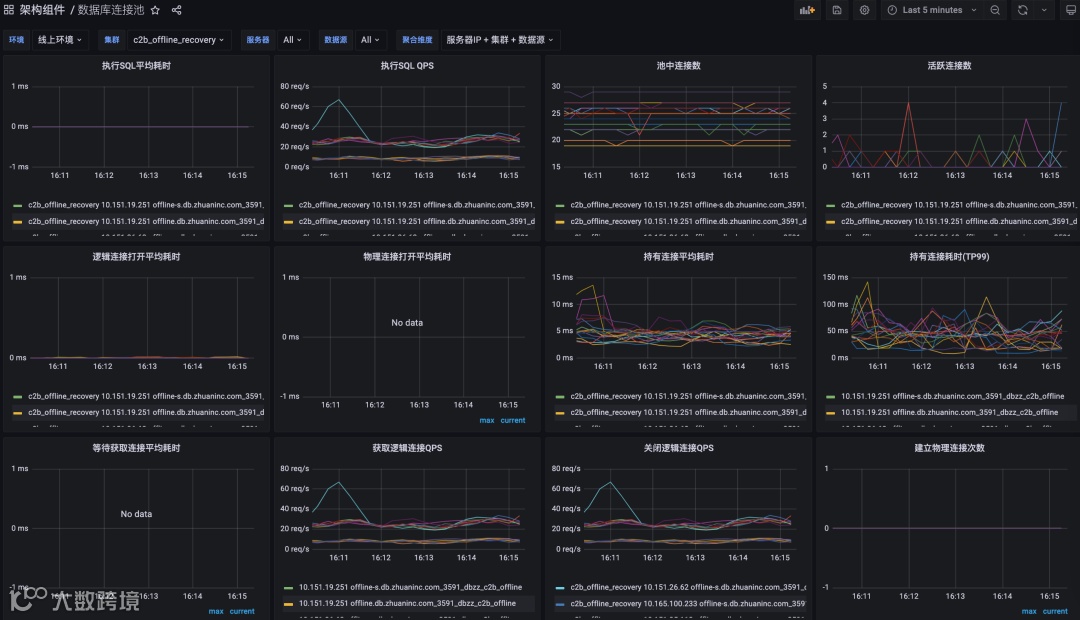Save the dashboard with the disk icon

pos(837,10)
